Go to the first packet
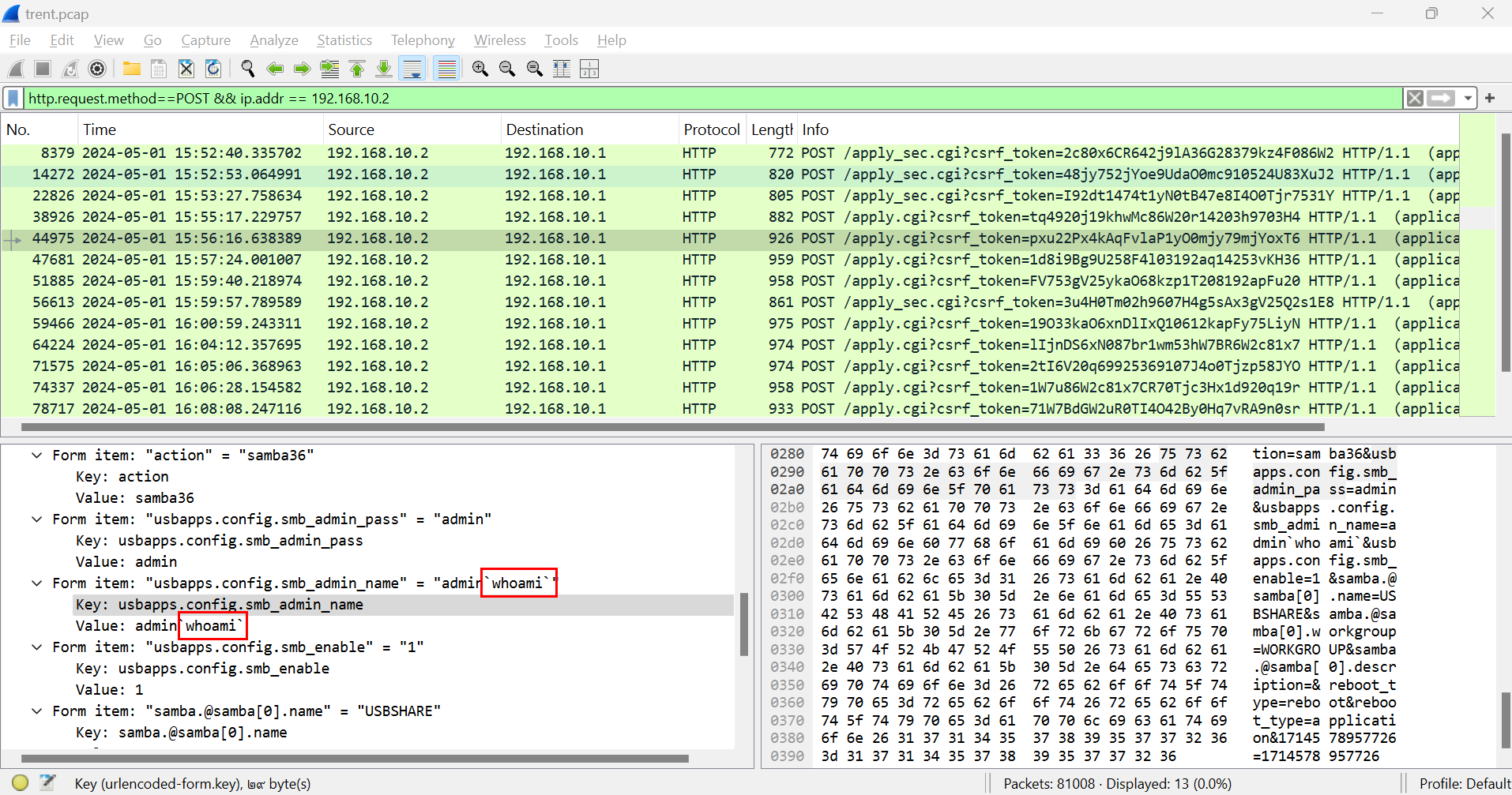1512x795 pixels. pyautogui.click(x=357, y=69)
